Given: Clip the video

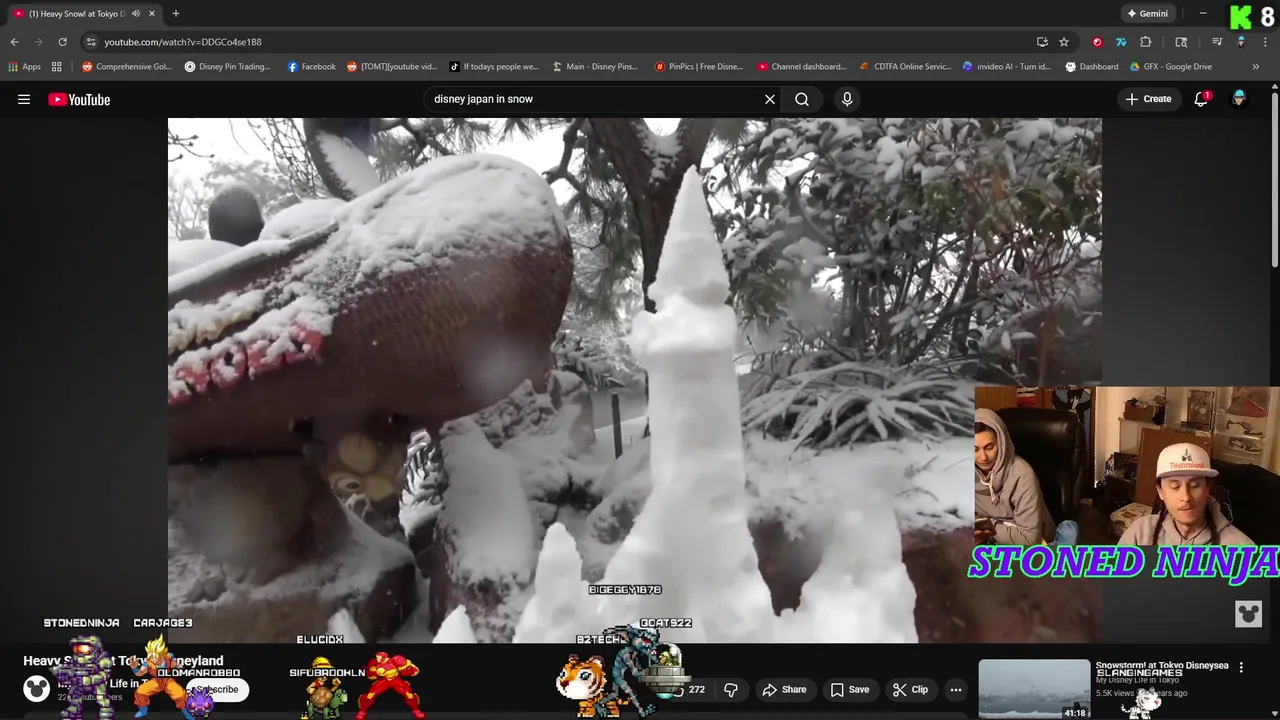Looking at the screenshot, I should coord(910,690).
